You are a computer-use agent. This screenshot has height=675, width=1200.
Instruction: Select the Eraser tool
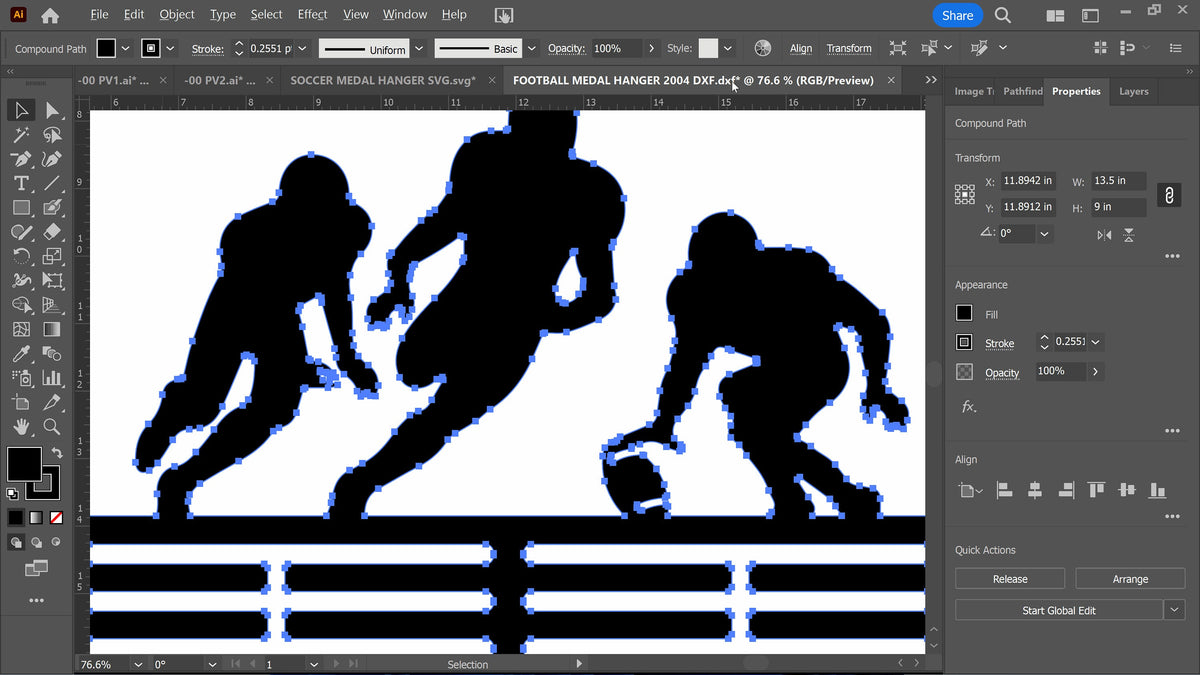[x=52, y=232]
